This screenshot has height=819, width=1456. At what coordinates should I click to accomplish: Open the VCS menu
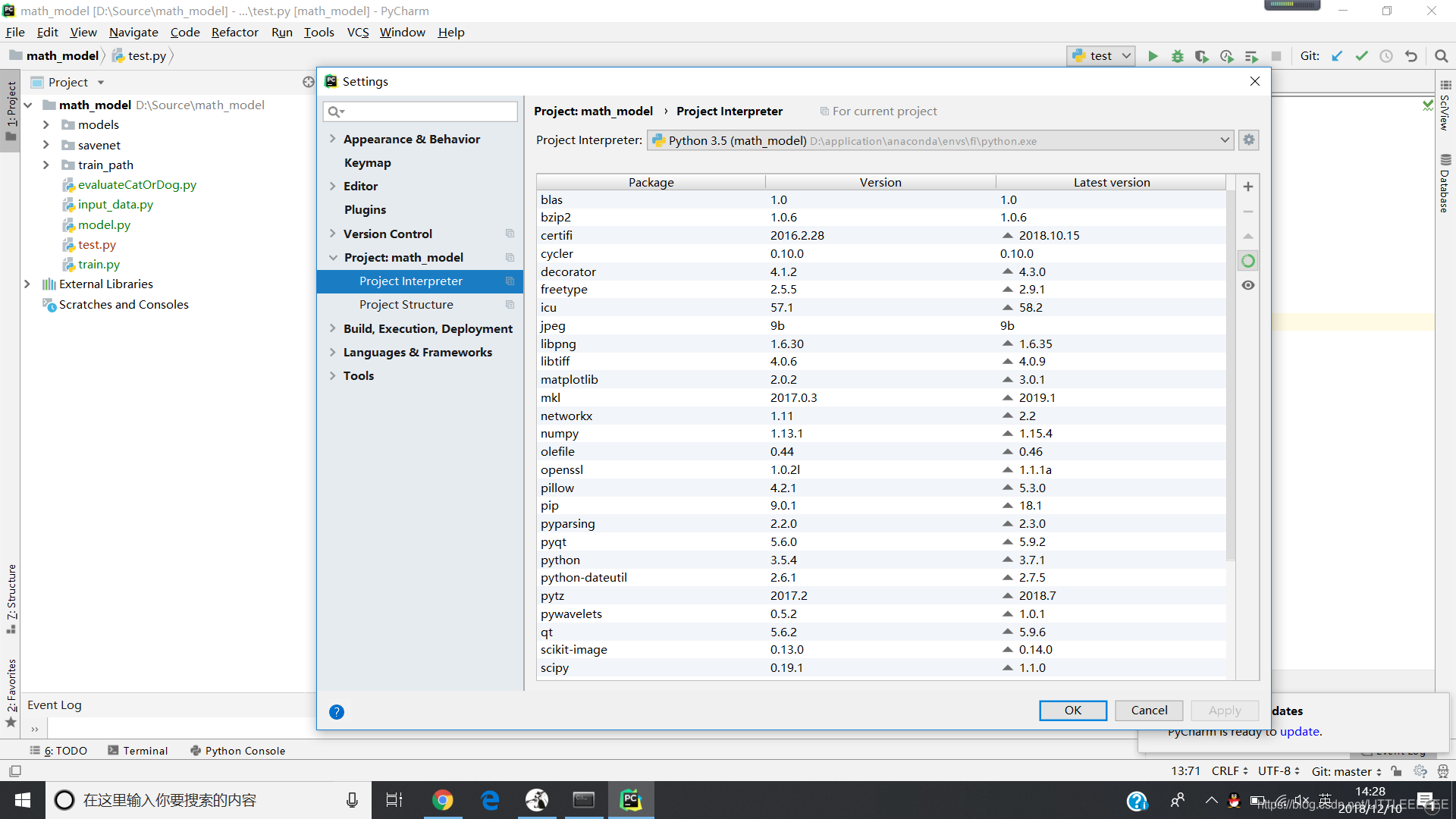click(x=357, y=33)
